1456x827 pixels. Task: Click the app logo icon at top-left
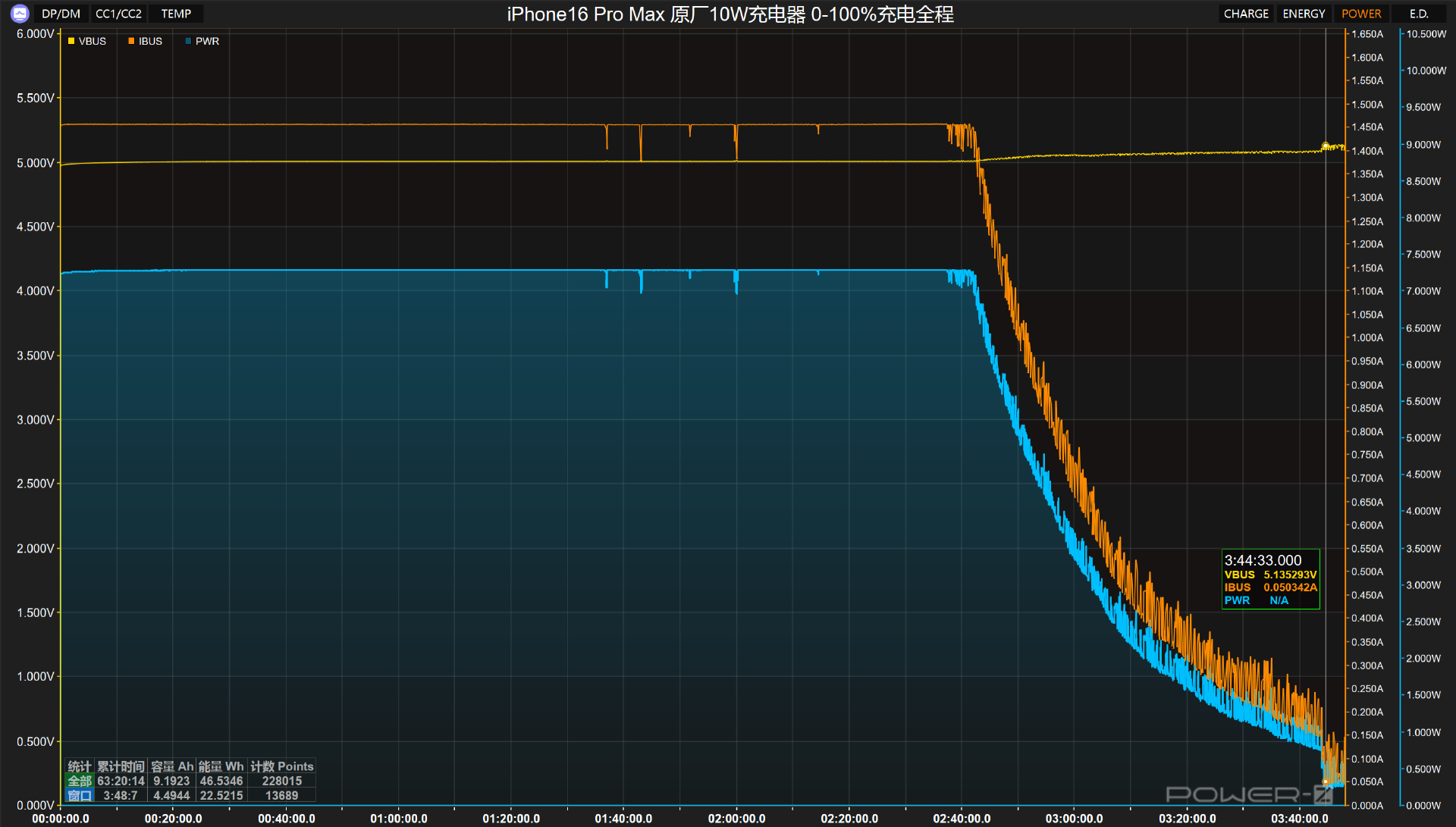[x=20, y=14]
